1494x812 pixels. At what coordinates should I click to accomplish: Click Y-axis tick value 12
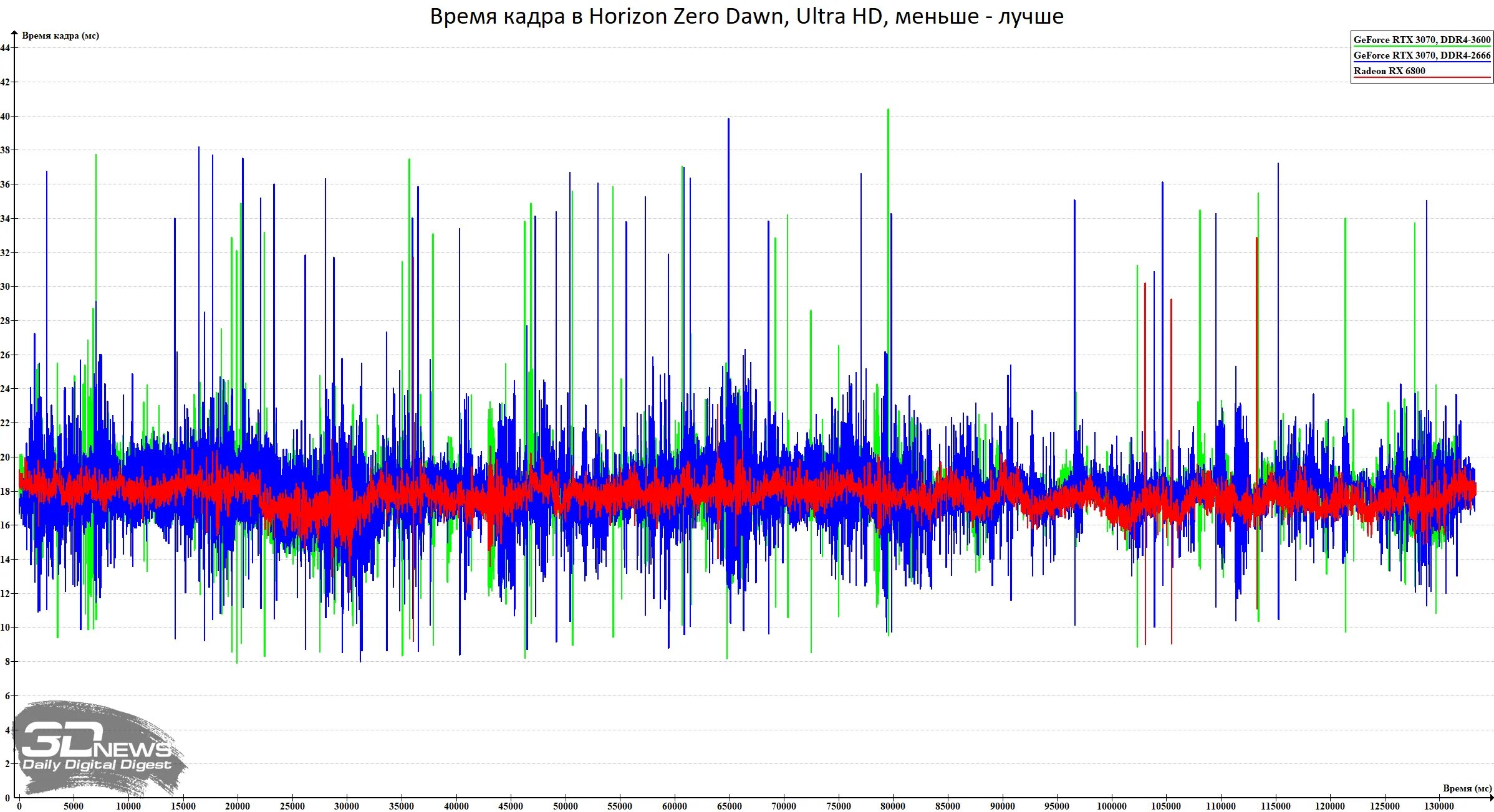pos(5,593)
